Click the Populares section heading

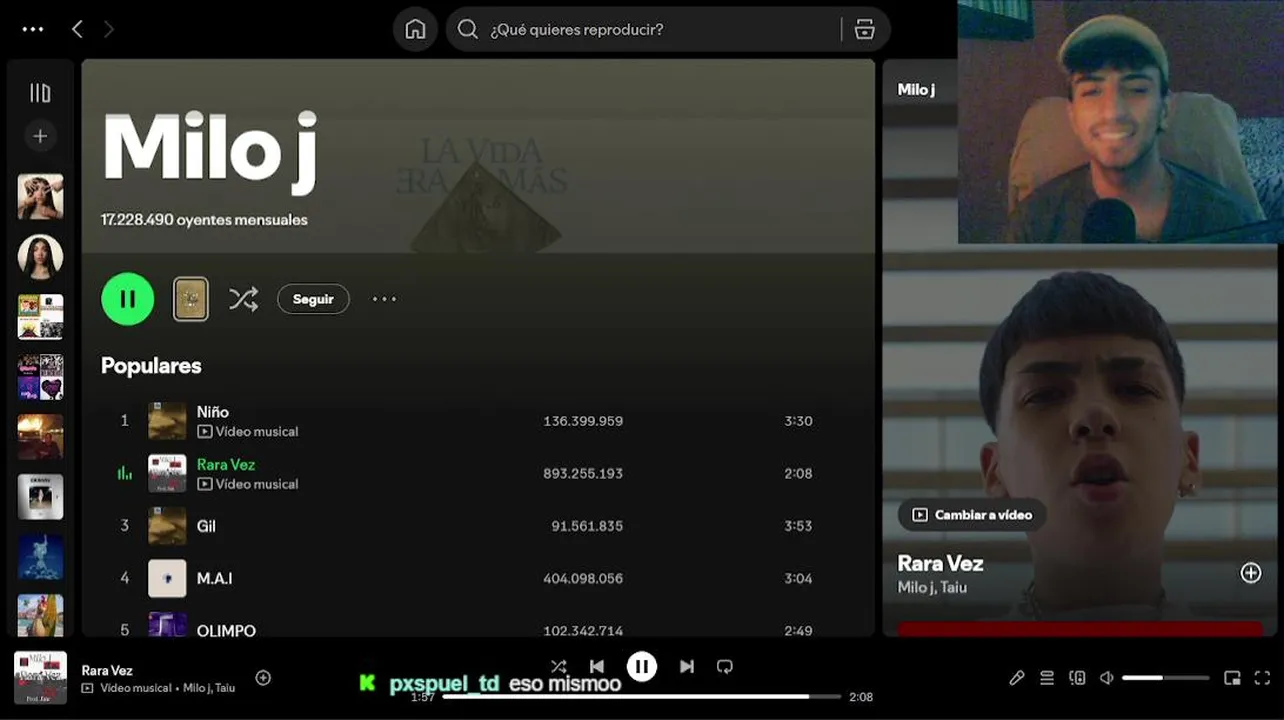[151, 366]
